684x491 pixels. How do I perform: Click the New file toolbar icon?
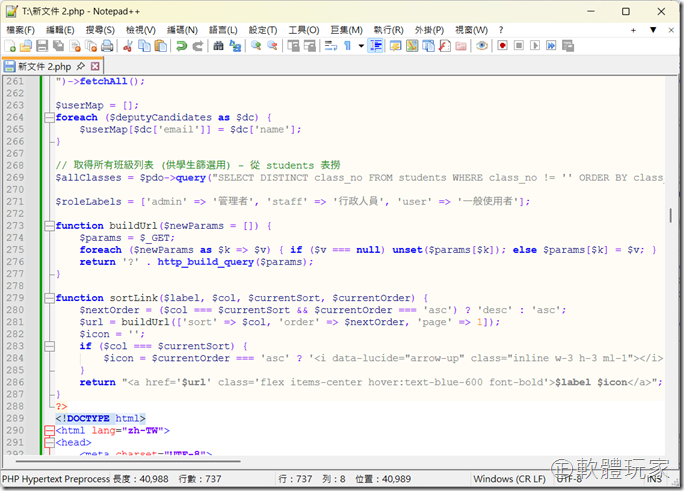coord(11,46)
